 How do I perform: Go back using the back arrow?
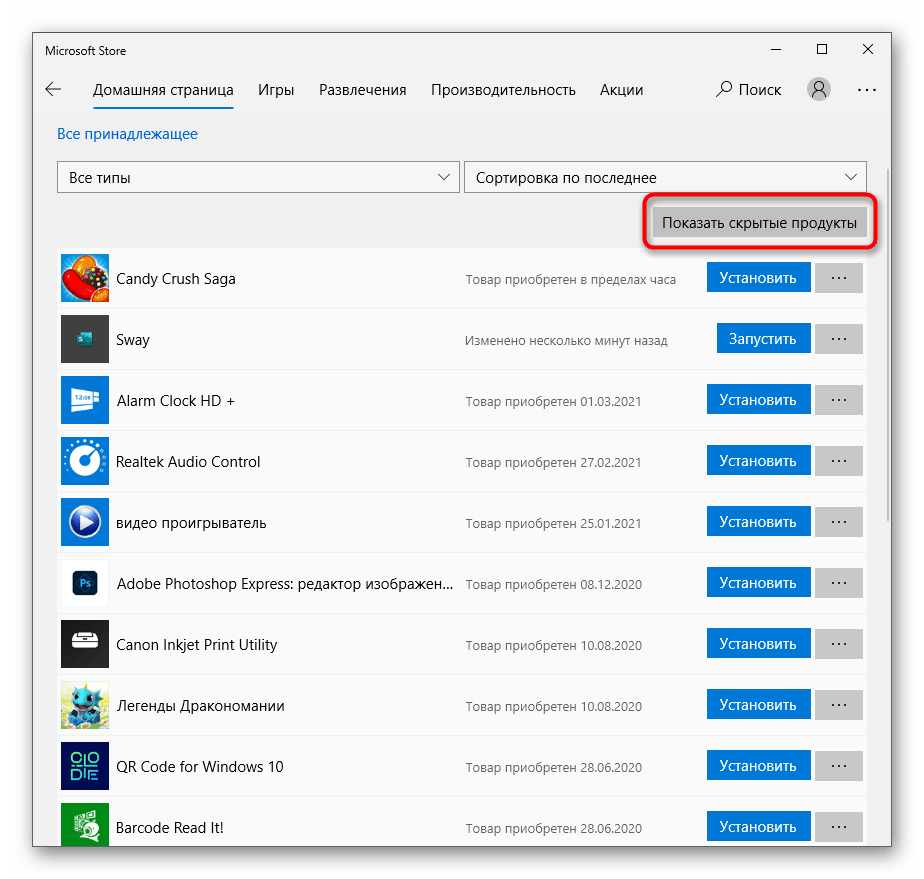click(x=53, y=89)
